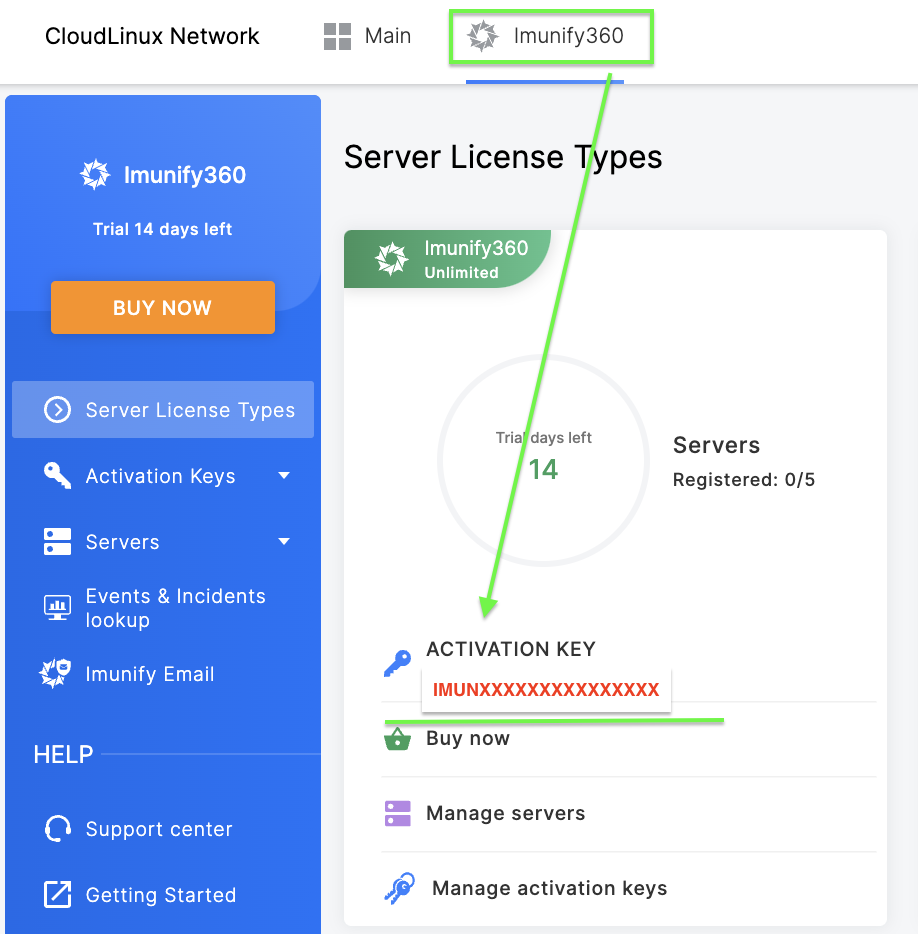The width and height of the screenshot is (918, 934).
Task: Click the Server License Types arrow icon
Action: 58,410
